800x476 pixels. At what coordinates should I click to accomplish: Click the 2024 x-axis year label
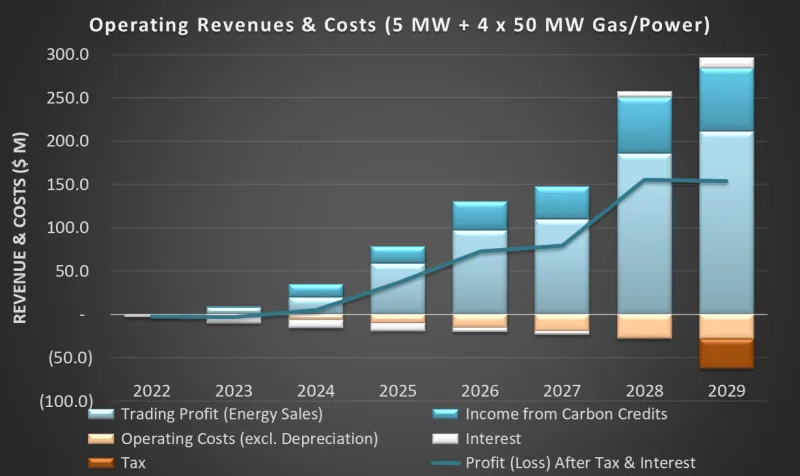(316, 391)
